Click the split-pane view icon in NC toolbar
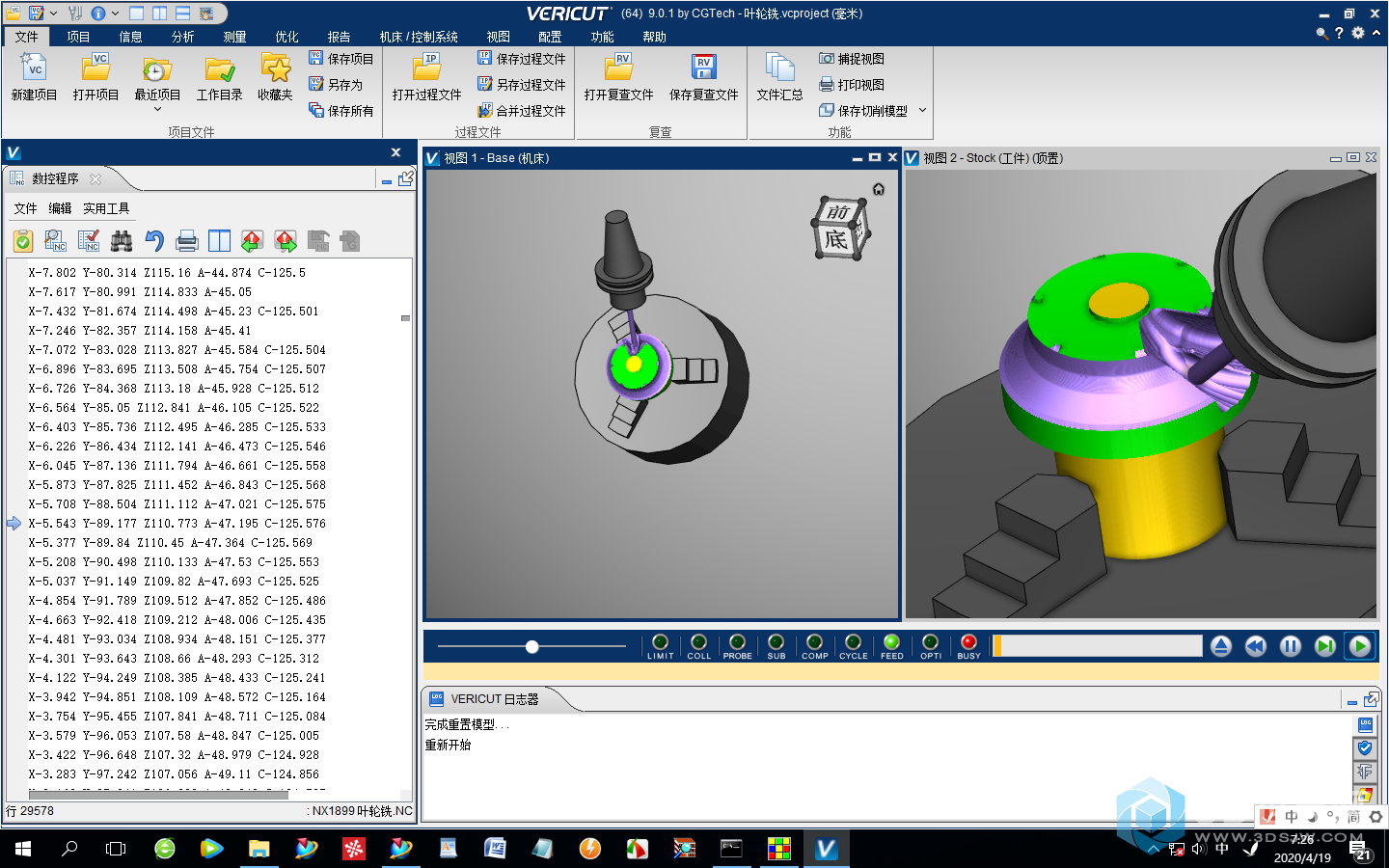The height and width of the screenshot is (868, 1389). [220, 241]
